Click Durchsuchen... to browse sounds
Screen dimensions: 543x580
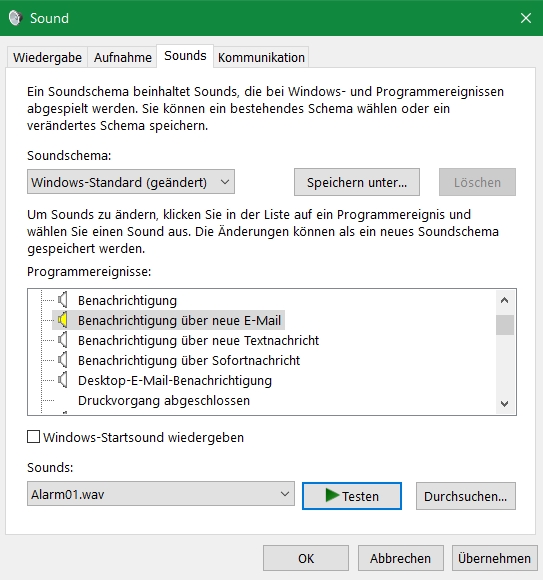click(x=465, y=496)
